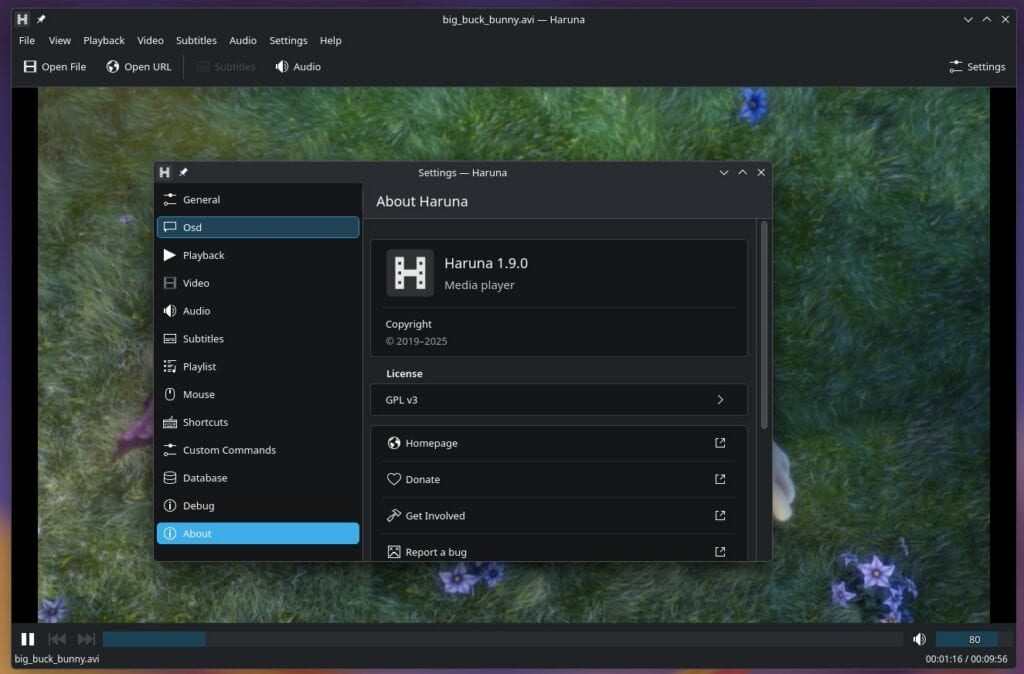Click Haruna app icon in Settings title bar
Image resolution: width=1024 pixels, height=674 pixels.
click(165, 172)
